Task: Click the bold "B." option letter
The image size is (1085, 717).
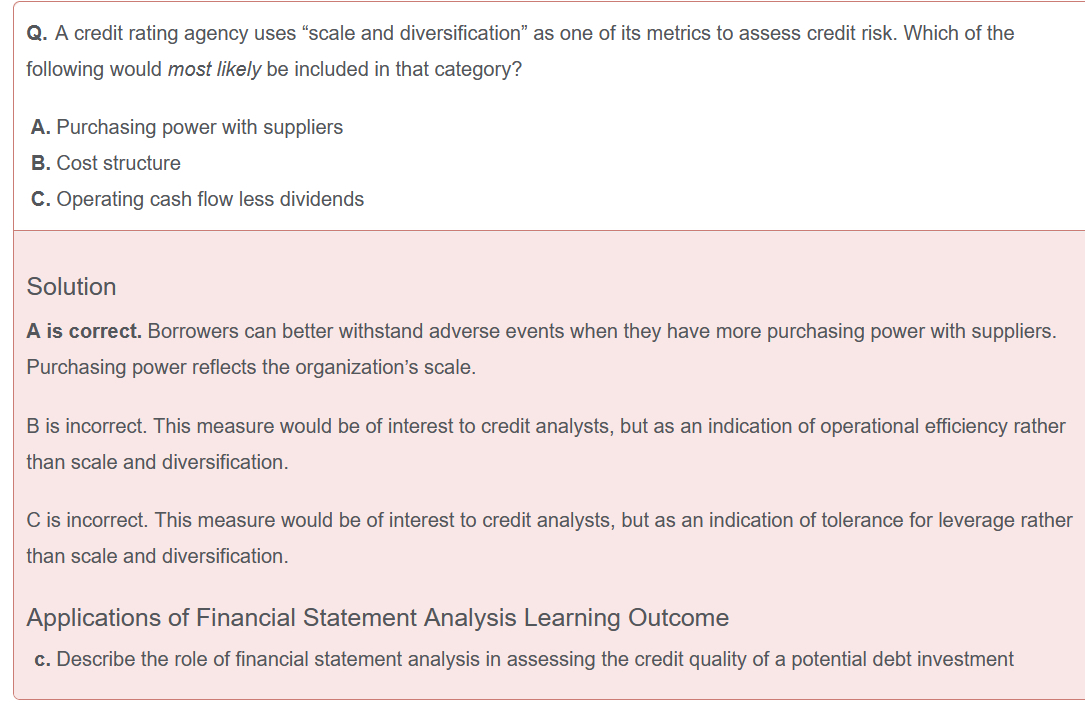Action: 41,164
